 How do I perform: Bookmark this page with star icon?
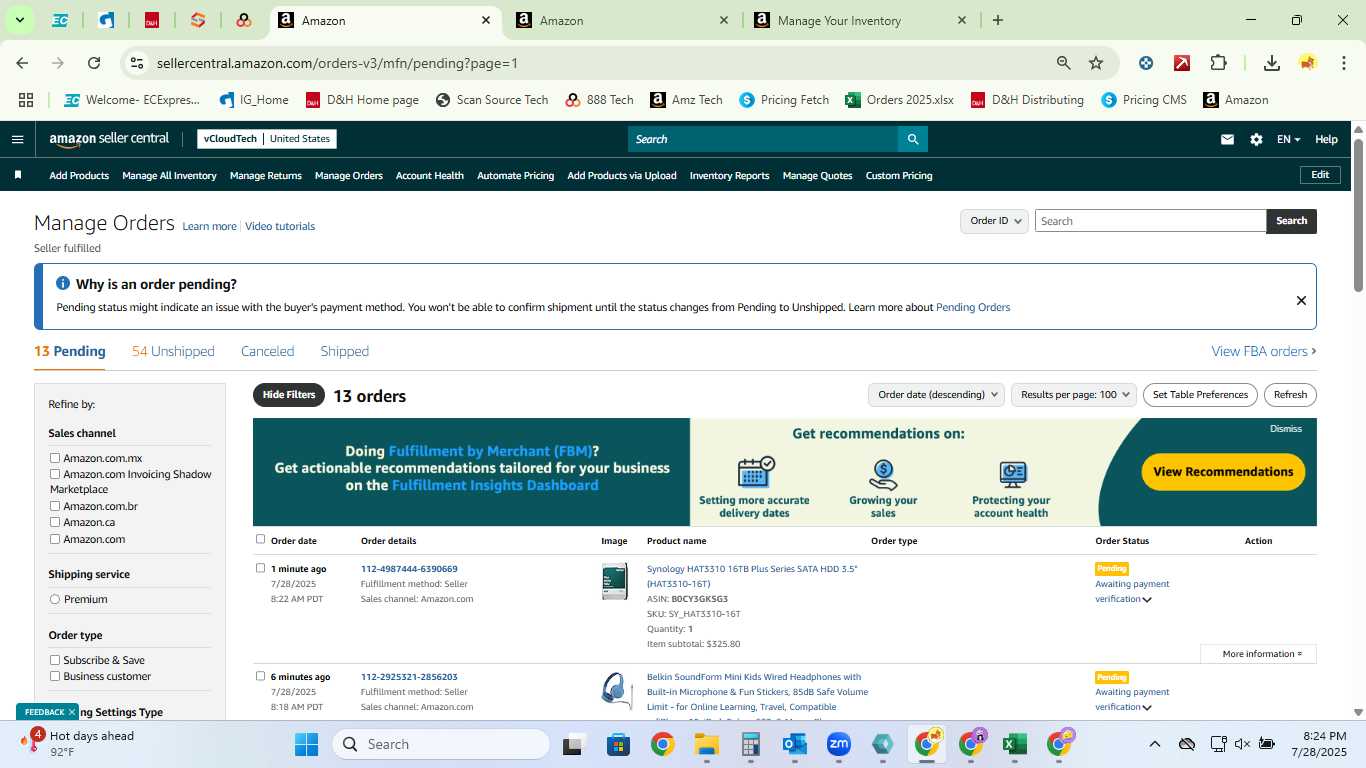pos(1096,63)
